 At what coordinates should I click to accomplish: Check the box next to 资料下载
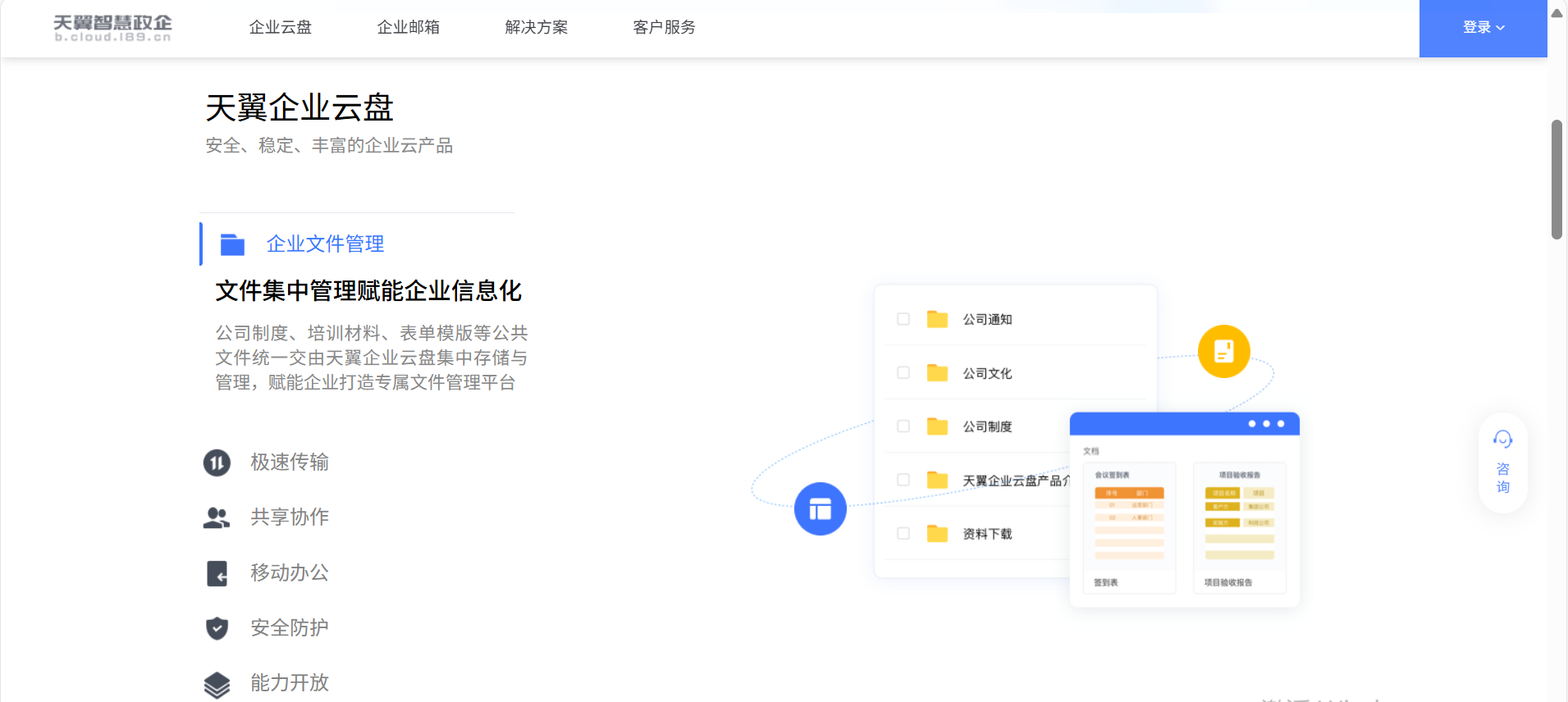coord(903,533)
